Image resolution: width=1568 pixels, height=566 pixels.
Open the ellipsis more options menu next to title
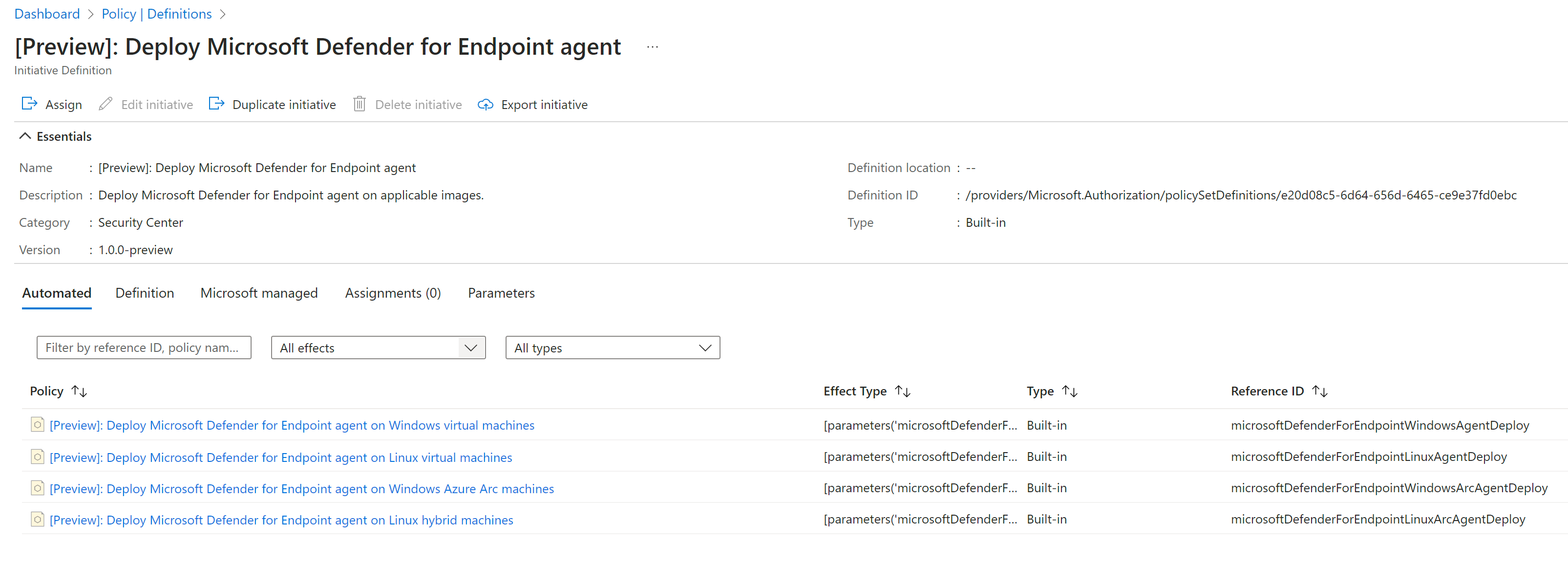(x=653, y=47)
